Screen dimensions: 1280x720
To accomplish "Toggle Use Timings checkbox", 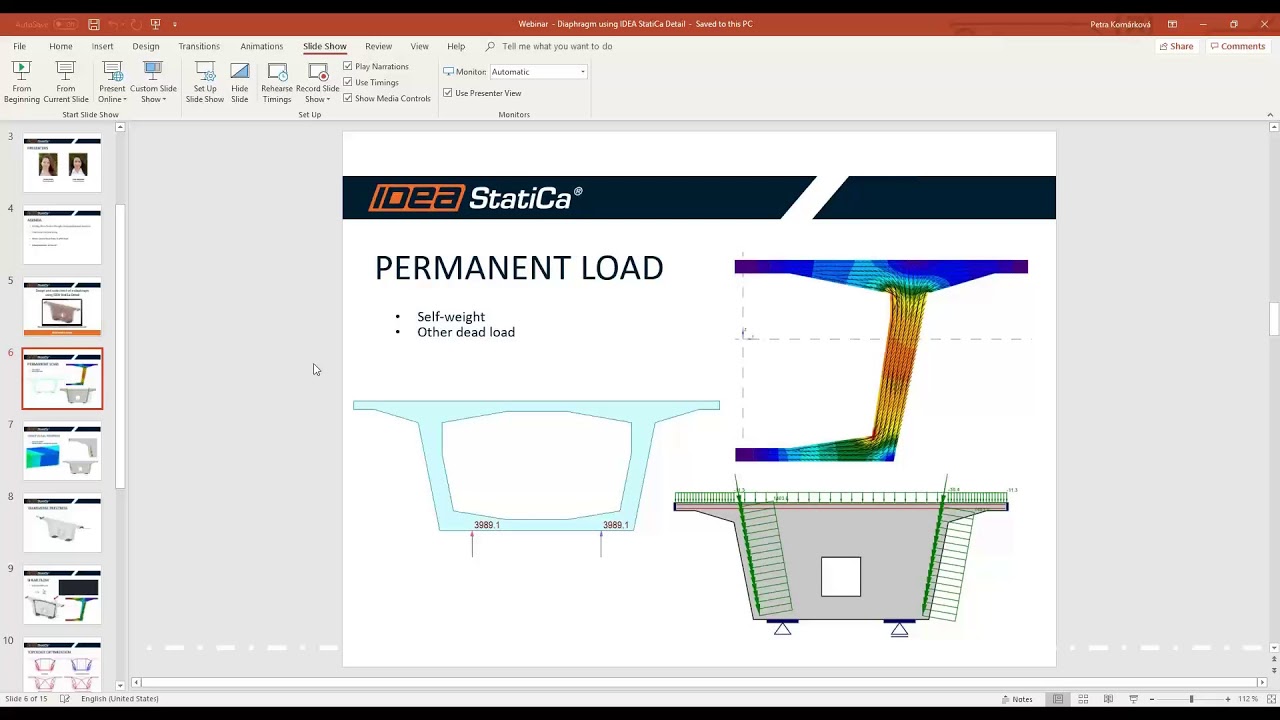I will [x=348, y=82].
